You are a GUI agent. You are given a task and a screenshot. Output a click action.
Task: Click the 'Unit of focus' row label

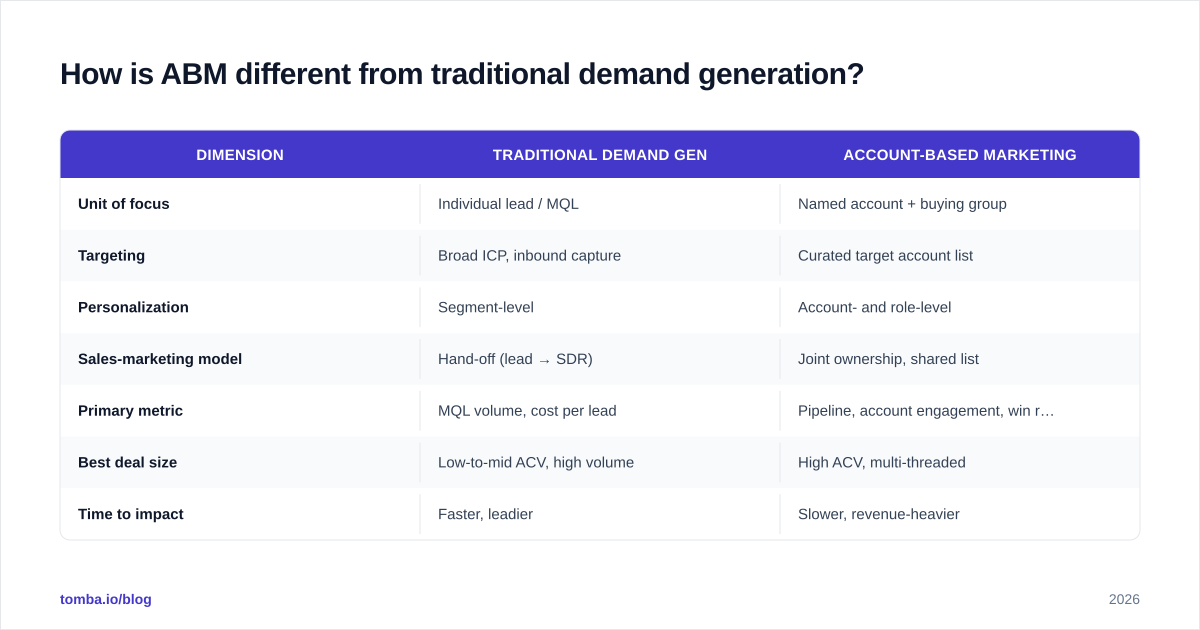click(x=124, y=204)
